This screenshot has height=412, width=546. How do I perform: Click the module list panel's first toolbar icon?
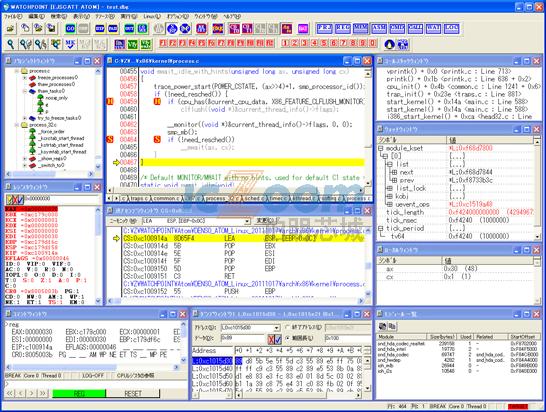383,326
